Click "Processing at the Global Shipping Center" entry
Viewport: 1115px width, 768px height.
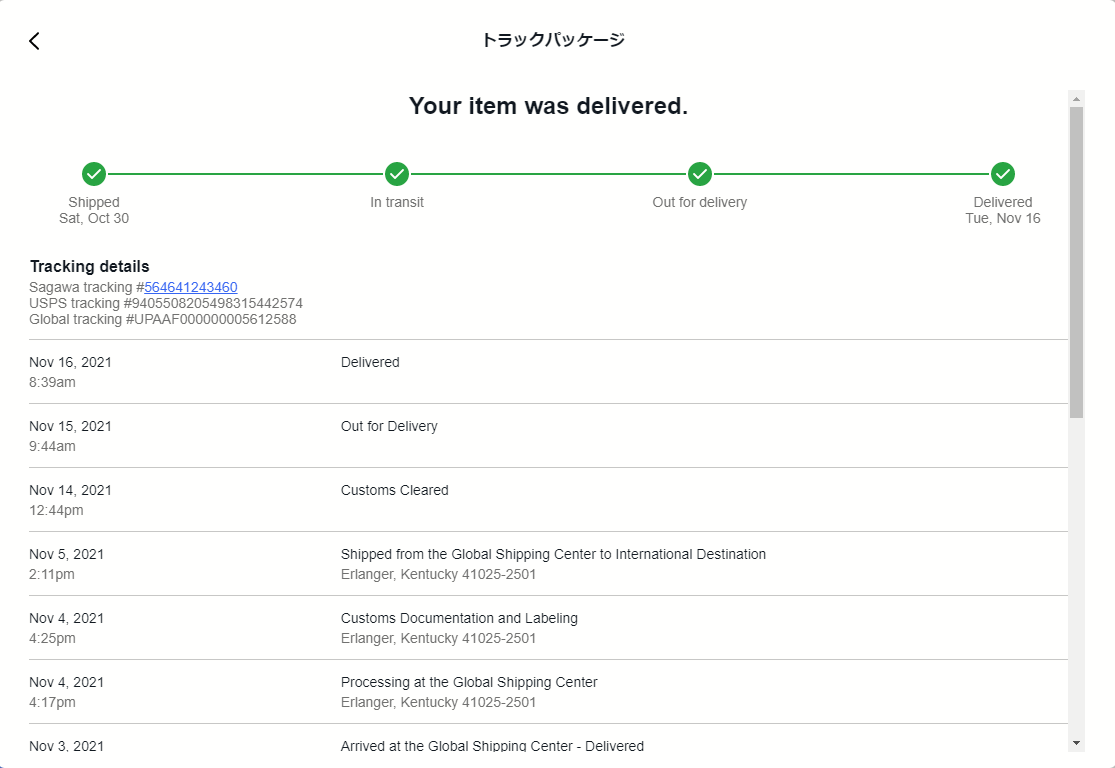[x=469, y=683]
